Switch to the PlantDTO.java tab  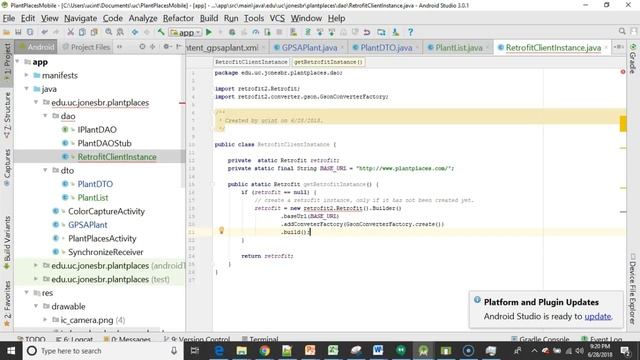pos(386,48)
